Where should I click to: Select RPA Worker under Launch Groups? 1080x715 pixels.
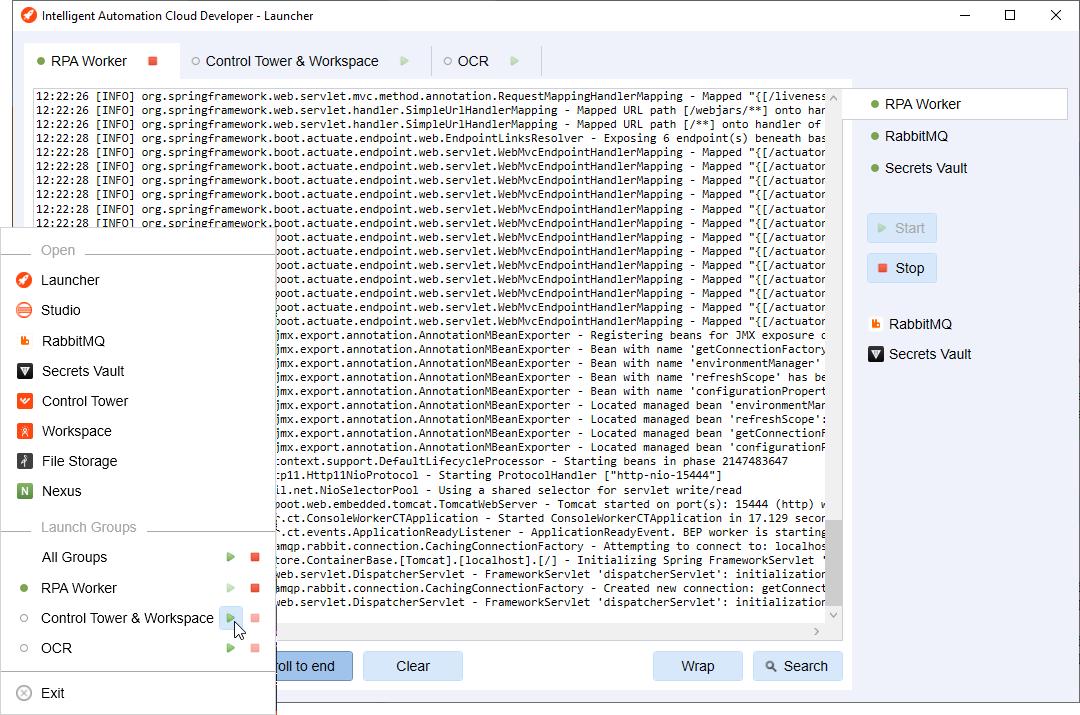tap(79, 588)
